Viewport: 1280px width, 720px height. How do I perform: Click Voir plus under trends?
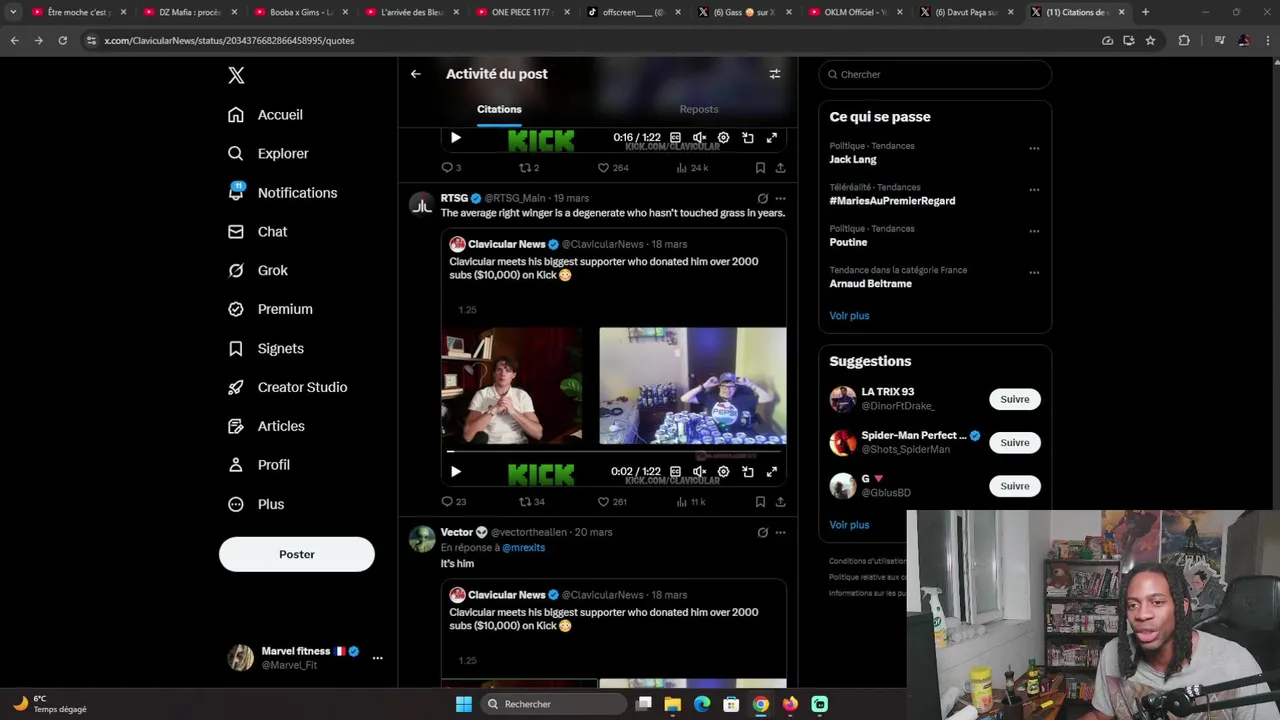click(849, 316)
